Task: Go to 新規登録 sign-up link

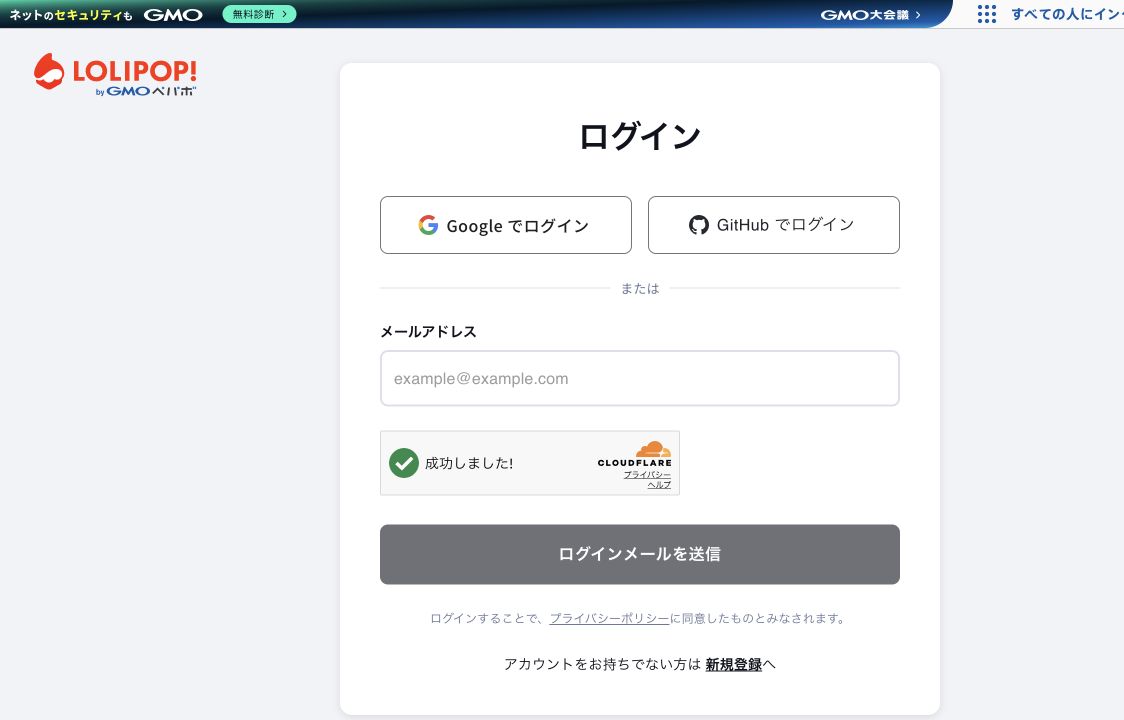Action: click(733, 664)
